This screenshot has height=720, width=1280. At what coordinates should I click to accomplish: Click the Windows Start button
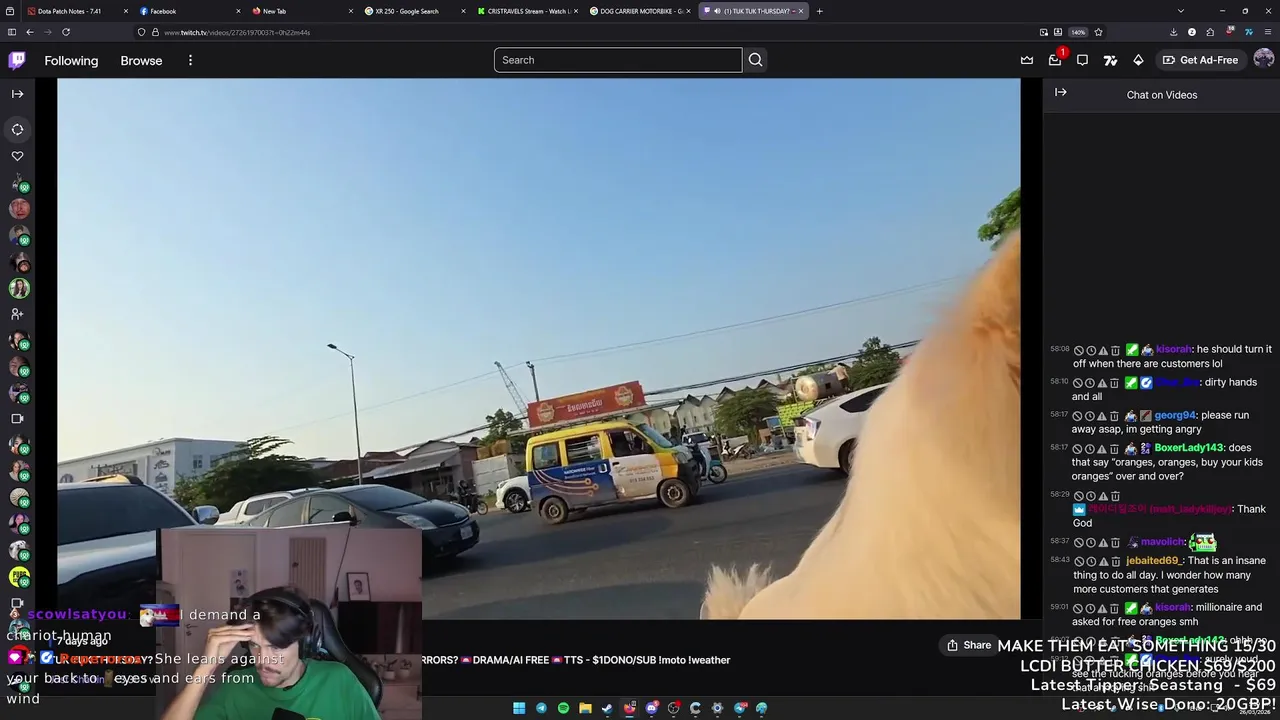(519, 708)
